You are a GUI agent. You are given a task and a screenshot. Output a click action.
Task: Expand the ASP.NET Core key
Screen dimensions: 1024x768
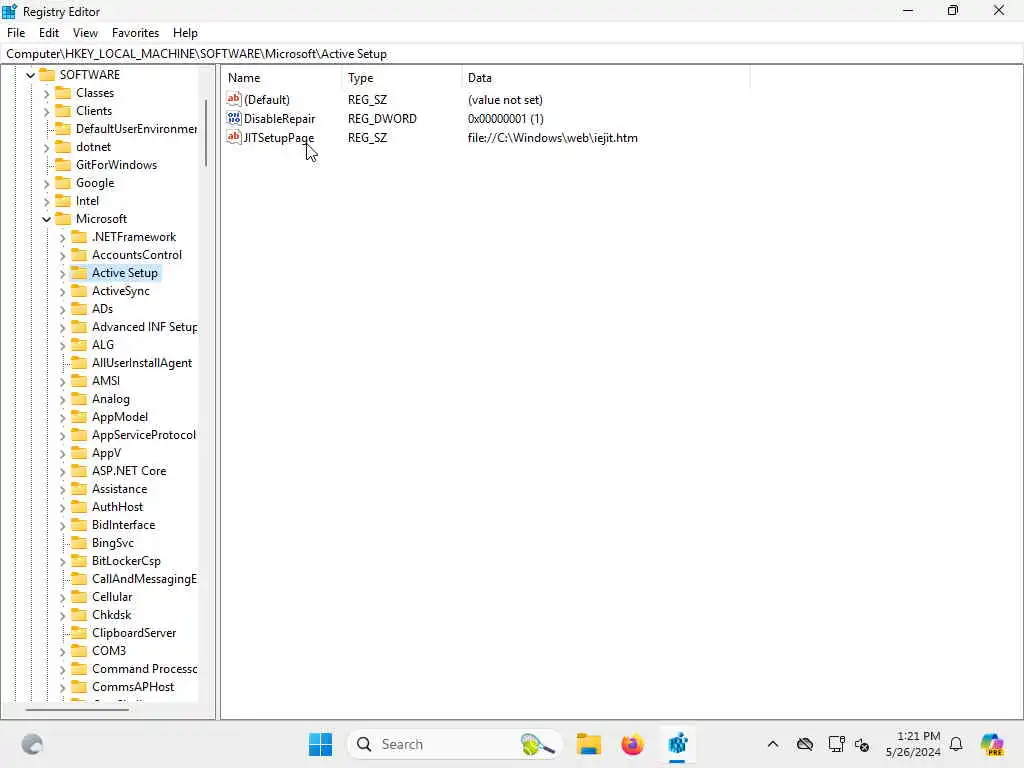coord(63,472)
